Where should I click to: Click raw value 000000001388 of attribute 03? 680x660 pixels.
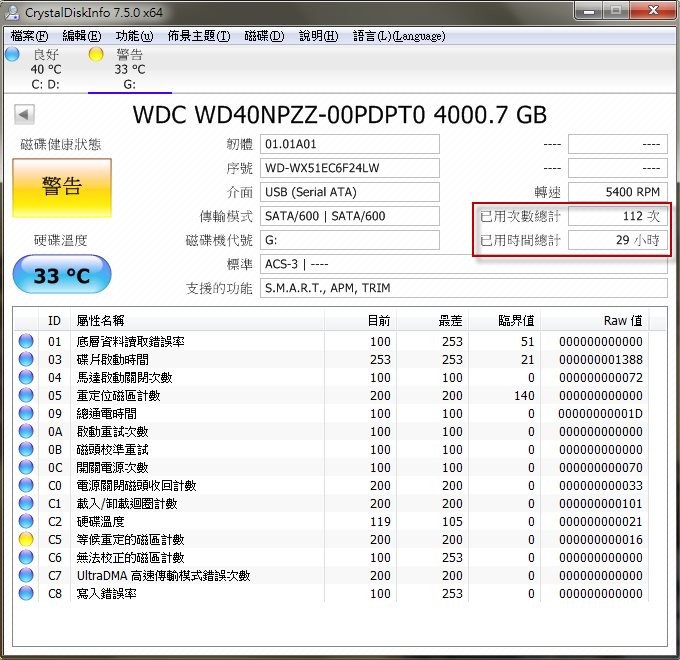601,359
